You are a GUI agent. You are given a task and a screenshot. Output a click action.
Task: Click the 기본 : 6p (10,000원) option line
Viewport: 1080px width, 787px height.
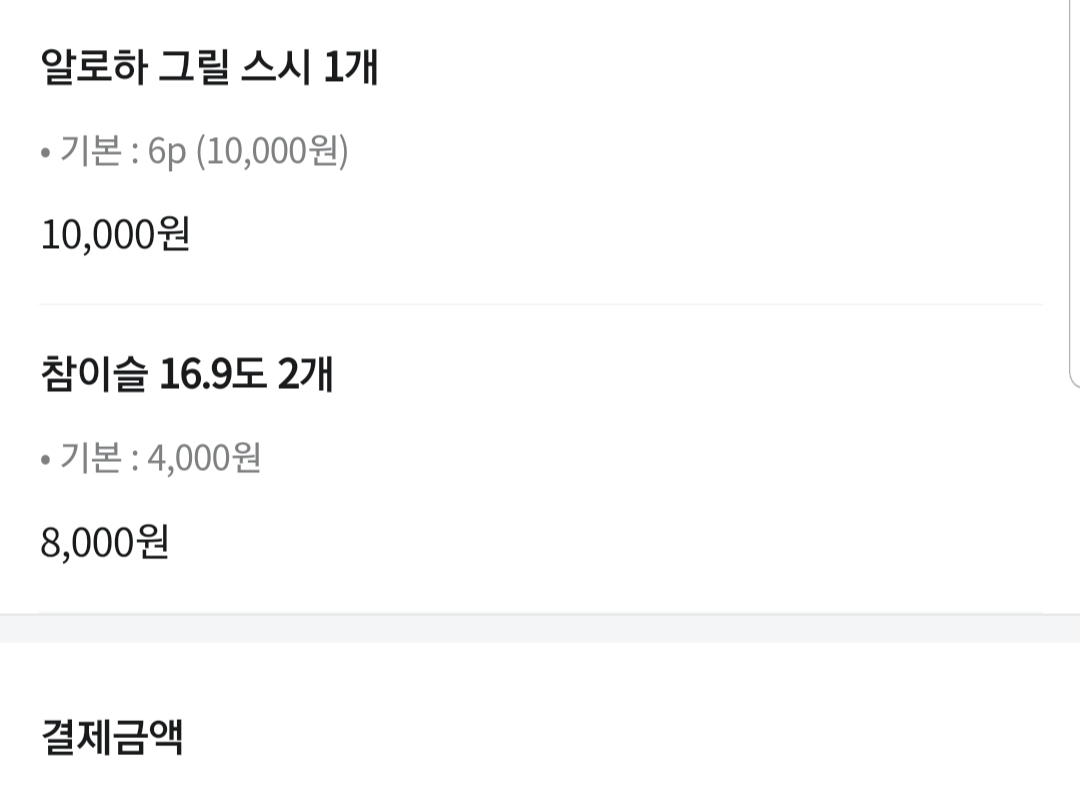click(x=194, y=150)
